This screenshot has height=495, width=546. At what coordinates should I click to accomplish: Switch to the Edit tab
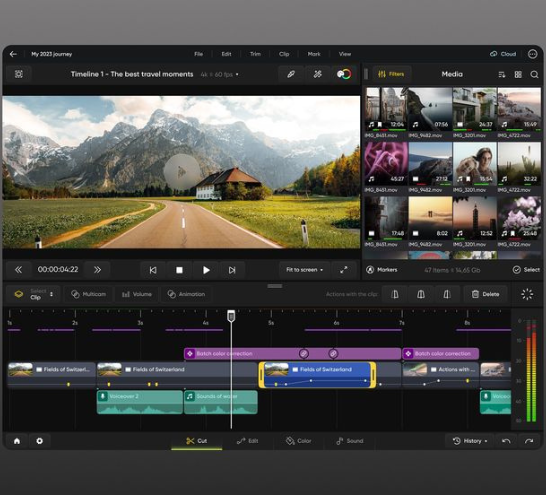pos(248,441)
